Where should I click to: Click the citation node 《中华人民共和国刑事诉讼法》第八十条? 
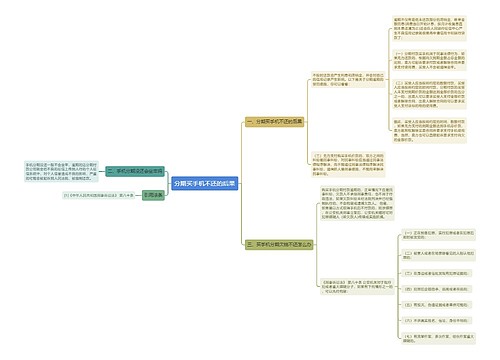tap(98, 195)
